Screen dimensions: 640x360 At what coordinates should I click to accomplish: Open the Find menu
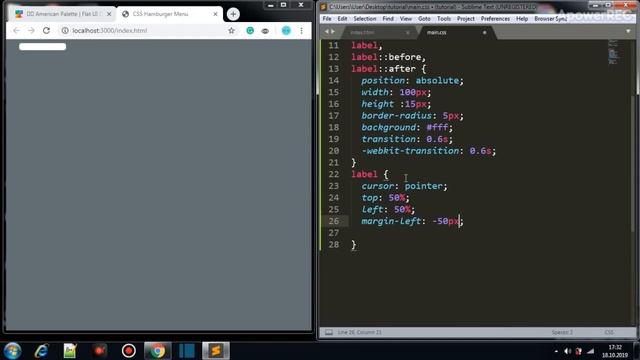388,19
